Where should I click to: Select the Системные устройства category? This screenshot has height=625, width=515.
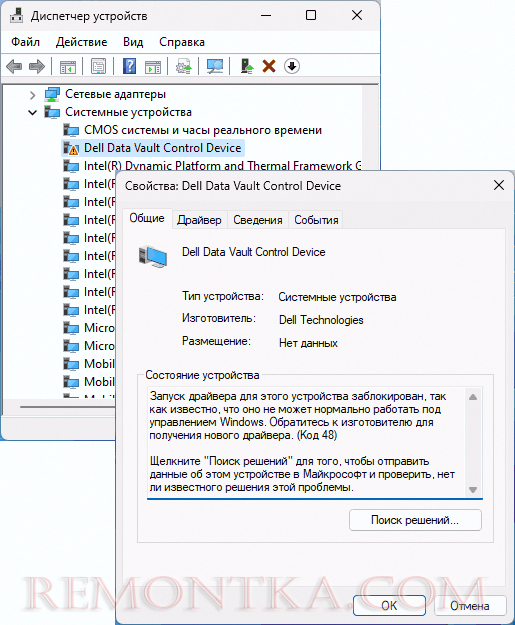[x=128, y=112]
